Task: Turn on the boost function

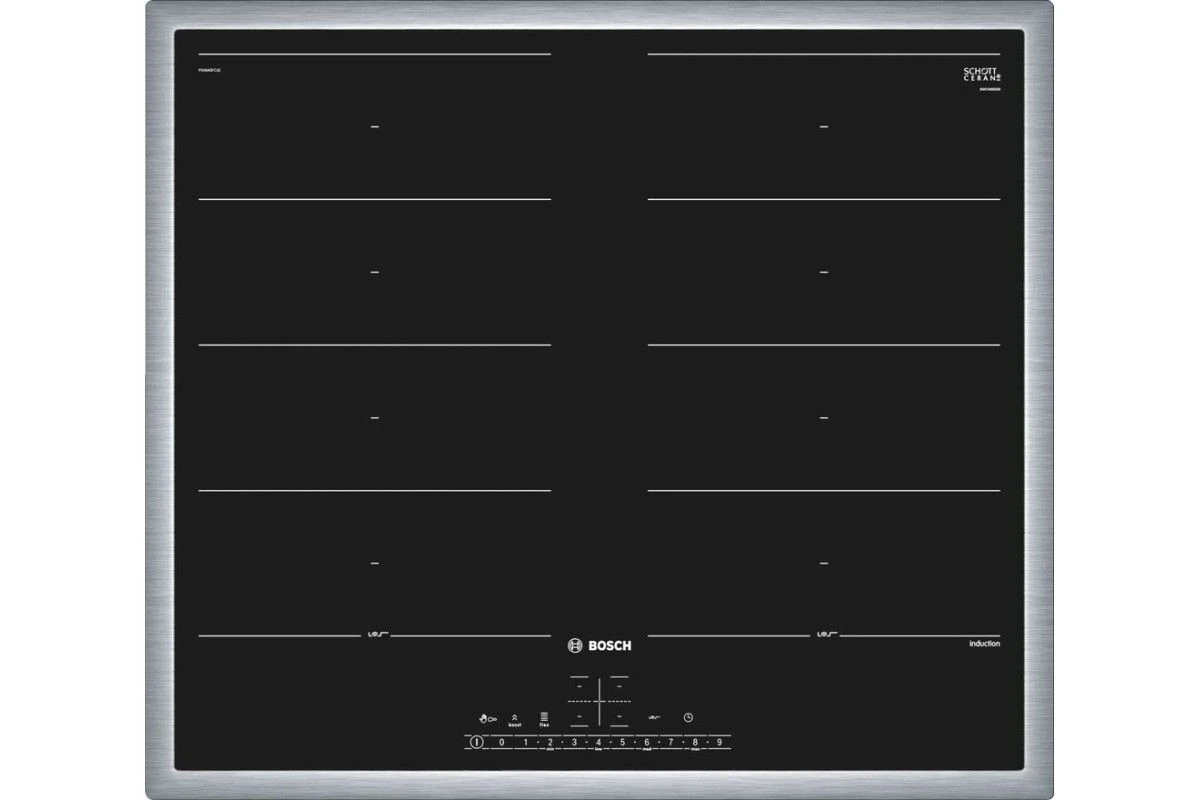Action: pos(514,720)
